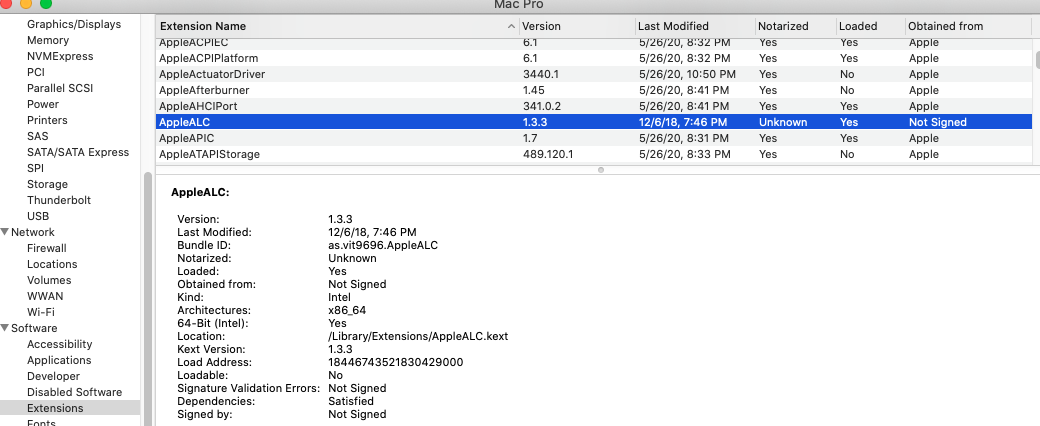Screen dimensions: 1040x426
Task: Select AppleACPIPlatform extension row
Action: click(594, 58)
